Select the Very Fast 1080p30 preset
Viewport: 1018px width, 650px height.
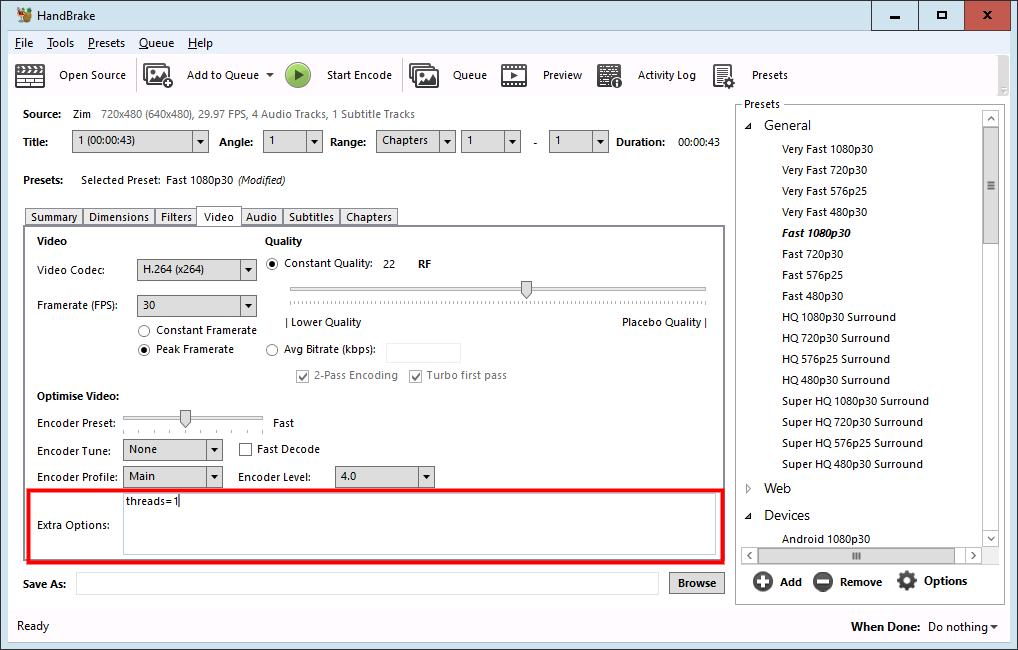[827, 149]
